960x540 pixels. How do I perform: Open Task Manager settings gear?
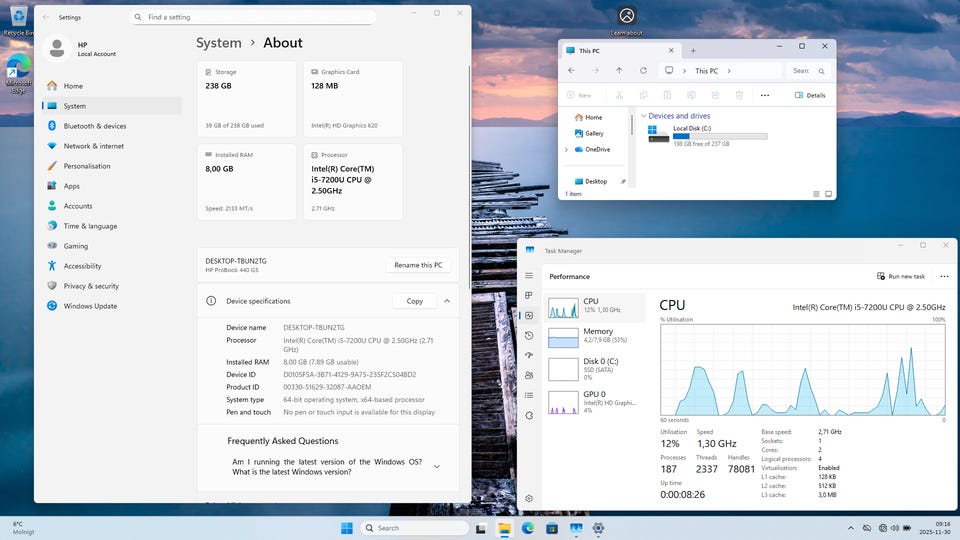click(x=529, y=498)
